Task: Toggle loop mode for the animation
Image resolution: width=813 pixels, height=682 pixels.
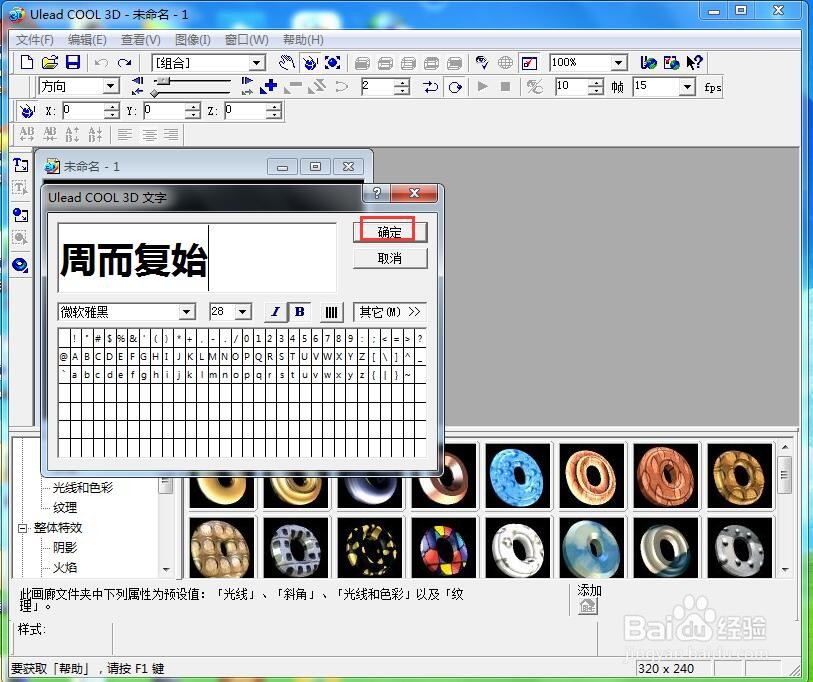Action: (x=455, y=87)
